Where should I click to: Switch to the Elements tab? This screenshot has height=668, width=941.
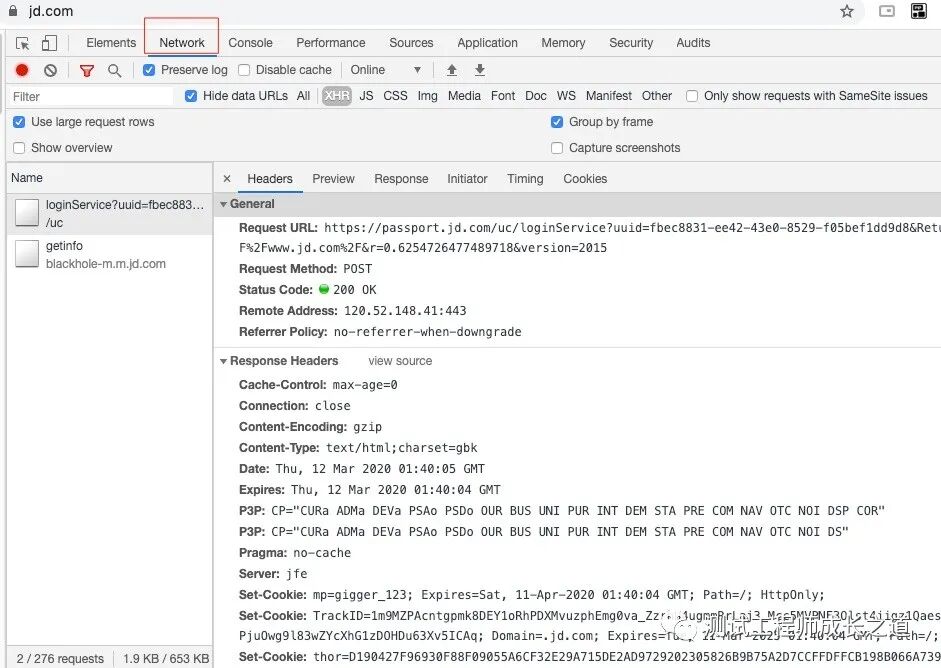(x=111, y=43)
